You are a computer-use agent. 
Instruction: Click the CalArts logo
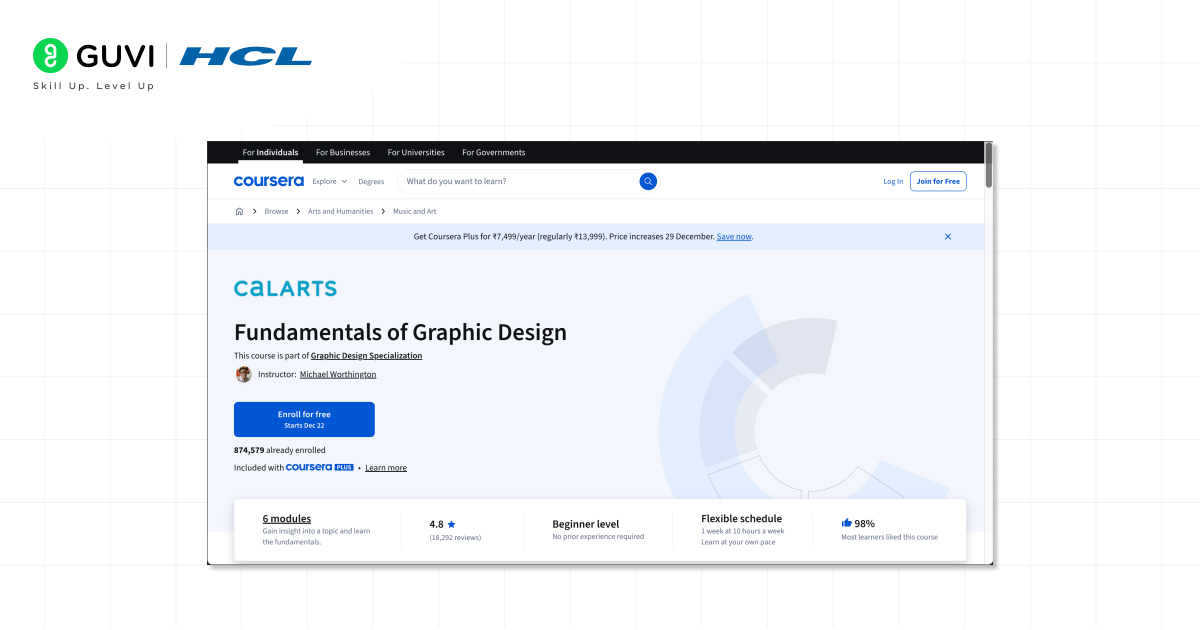(x=285, y=289)
